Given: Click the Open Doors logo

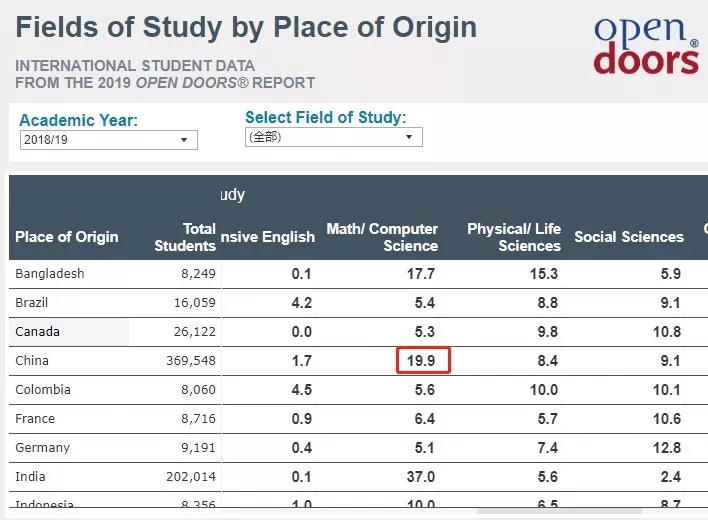Looking at the screenshot, I should coord(647,45).
